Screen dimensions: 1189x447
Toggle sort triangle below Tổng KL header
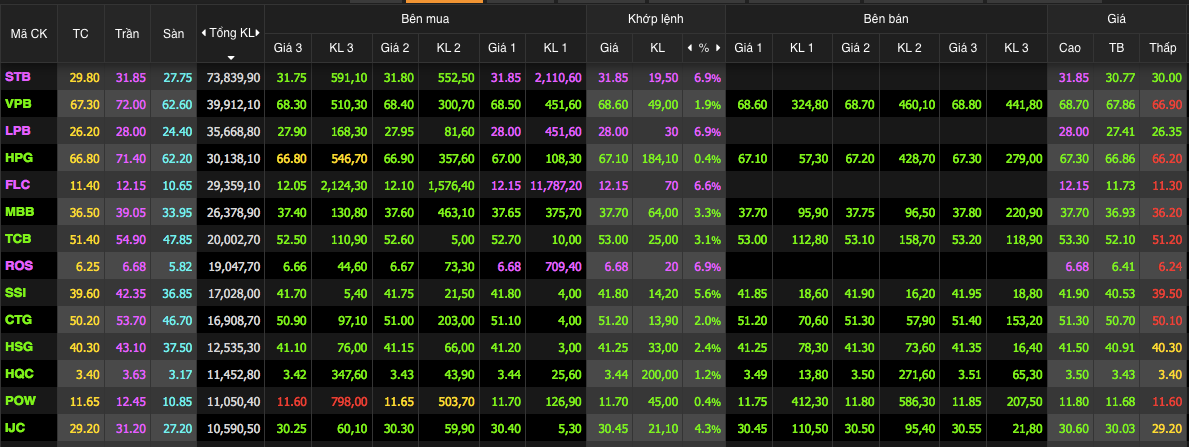(231, 58)
